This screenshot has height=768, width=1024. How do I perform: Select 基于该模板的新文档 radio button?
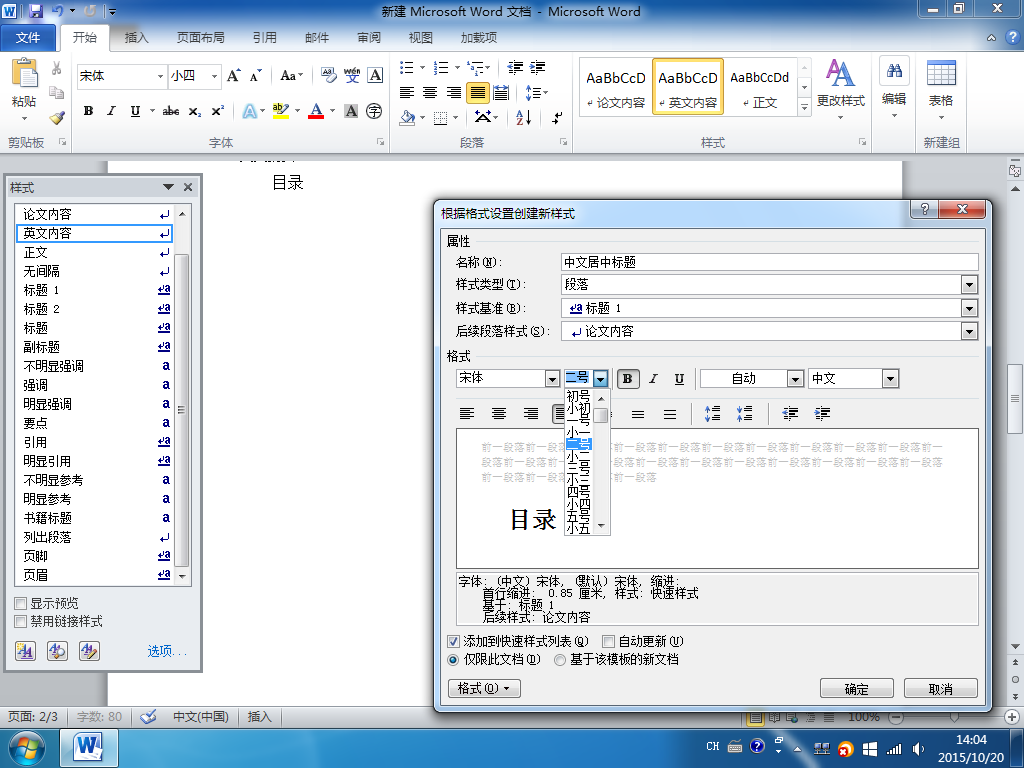tap(560, 660)
